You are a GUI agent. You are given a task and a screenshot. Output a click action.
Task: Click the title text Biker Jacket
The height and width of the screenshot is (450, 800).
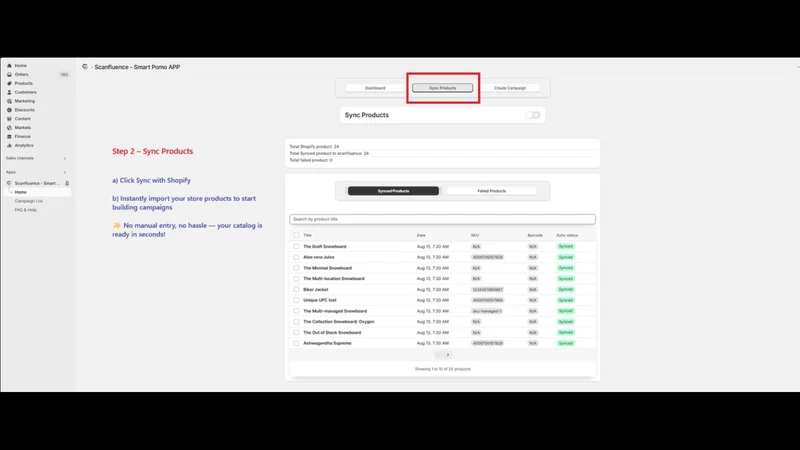[316, 289]
